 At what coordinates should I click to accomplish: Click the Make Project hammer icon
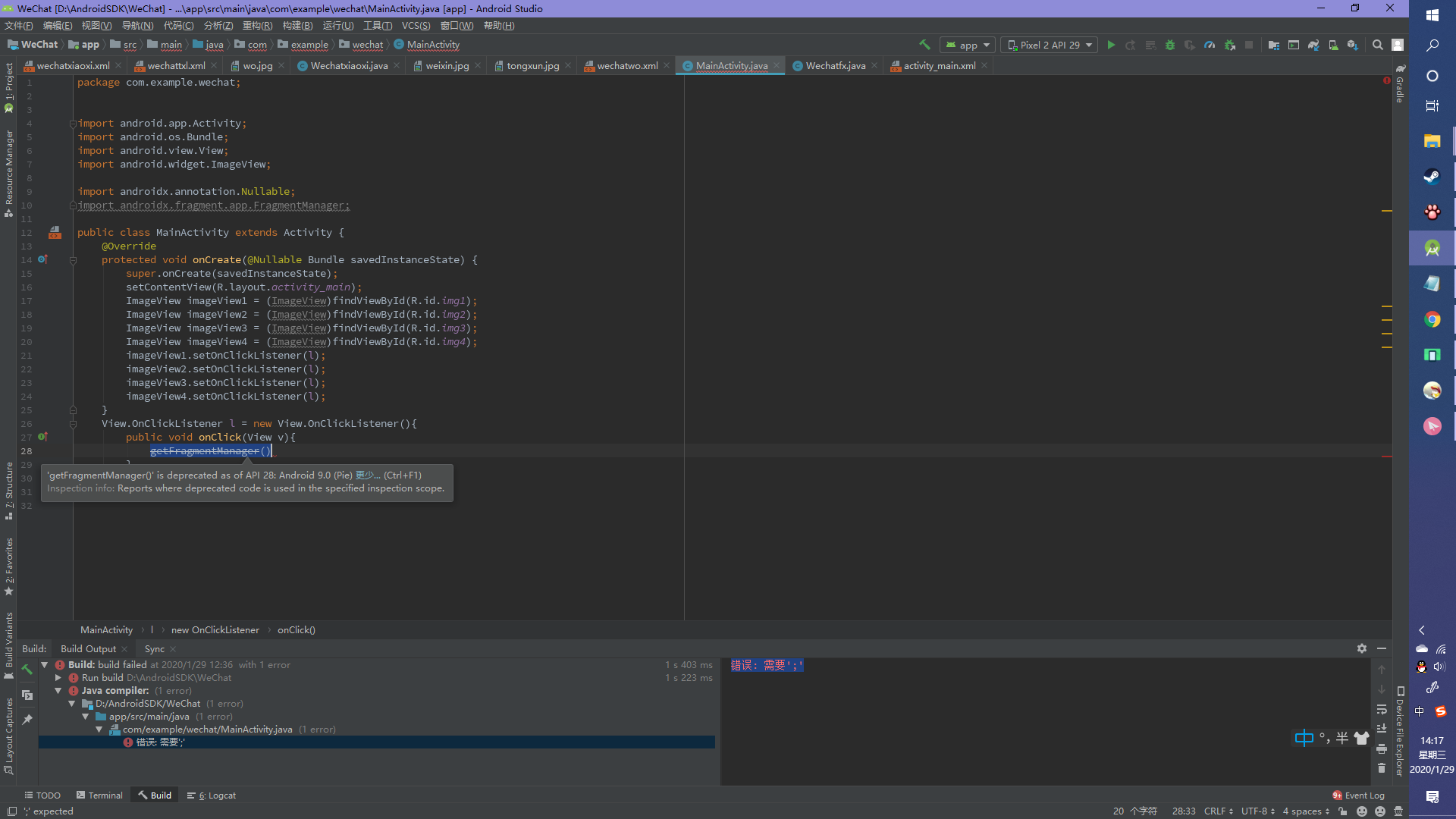click(924, 45)
